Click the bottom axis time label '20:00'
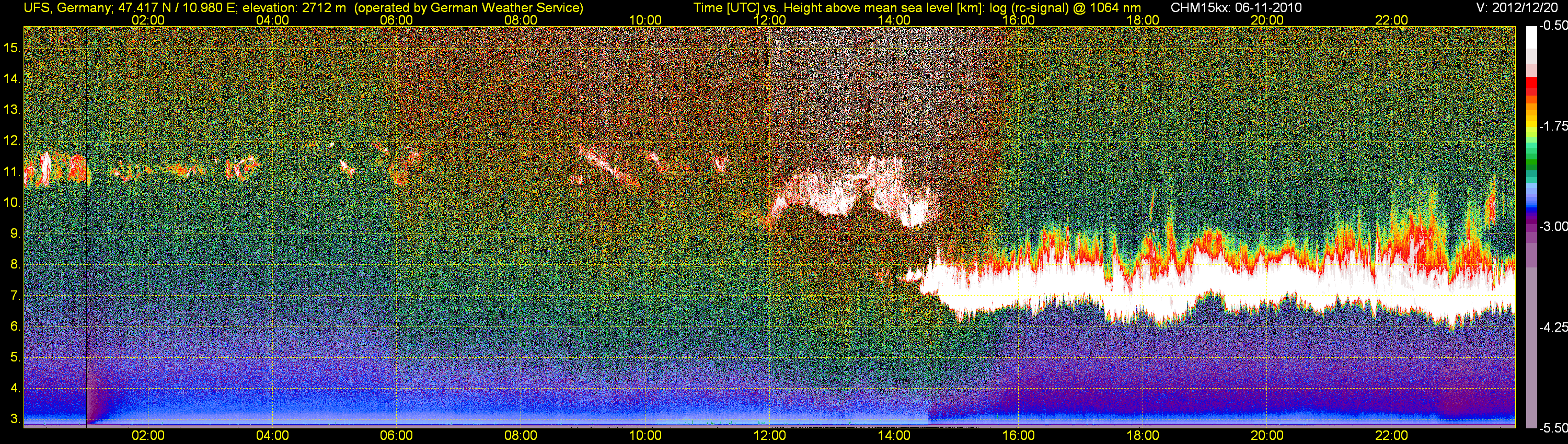The image size is (1568, 444). pyautogui.click(x=1267, y=436)
